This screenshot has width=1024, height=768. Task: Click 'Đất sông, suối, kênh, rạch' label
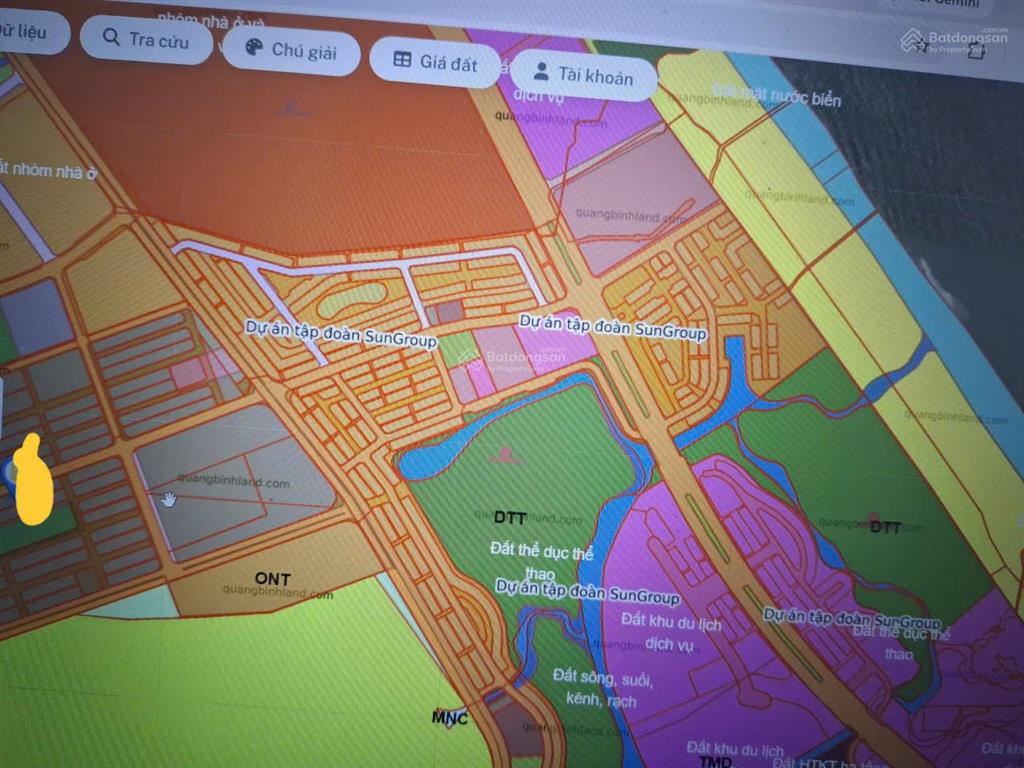coord(601,688)
